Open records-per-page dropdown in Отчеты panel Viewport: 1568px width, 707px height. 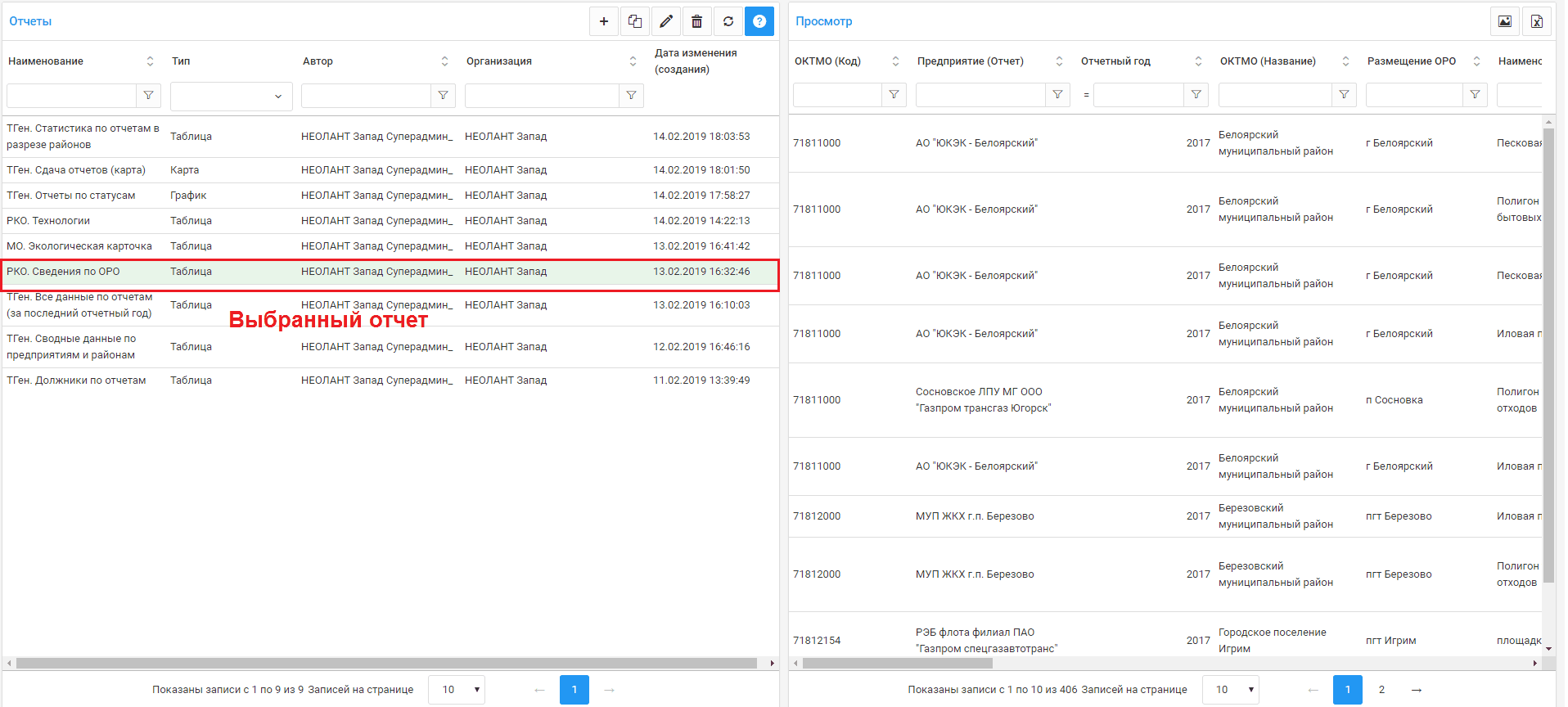click(x=457, y=690)
